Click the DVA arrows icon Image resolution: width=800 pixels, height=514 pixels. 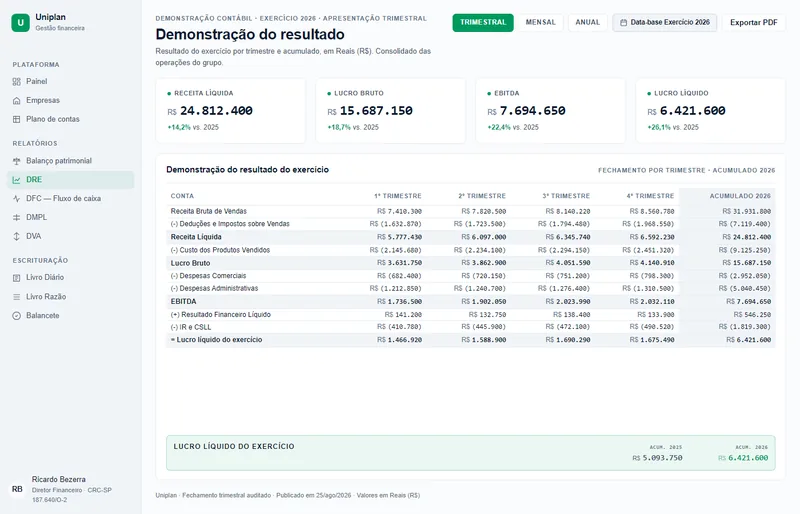[17, 236]
